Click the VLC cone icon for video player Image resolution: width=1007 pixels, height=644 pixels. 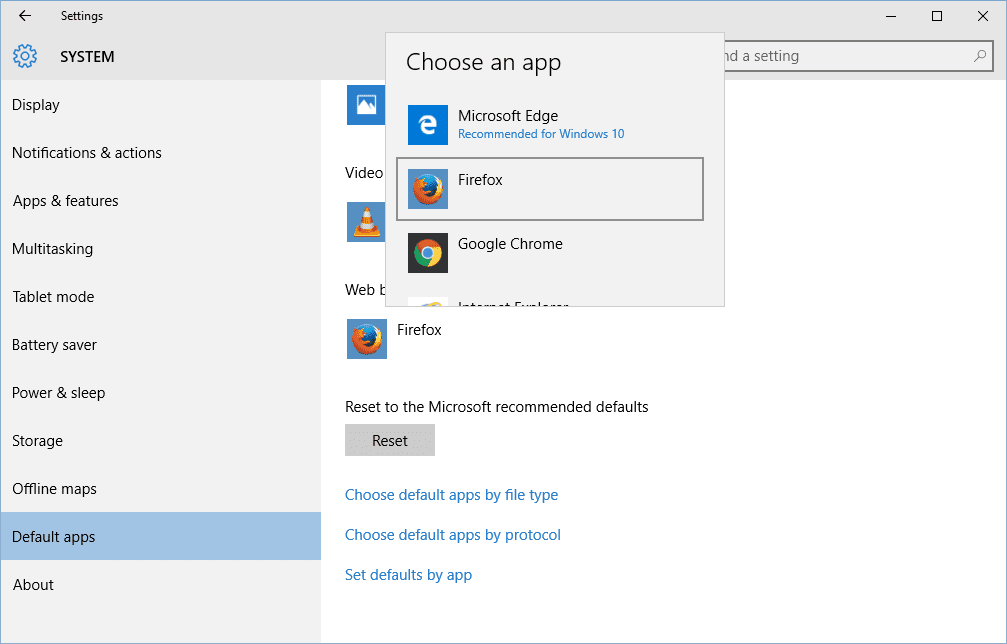[366, 222]
